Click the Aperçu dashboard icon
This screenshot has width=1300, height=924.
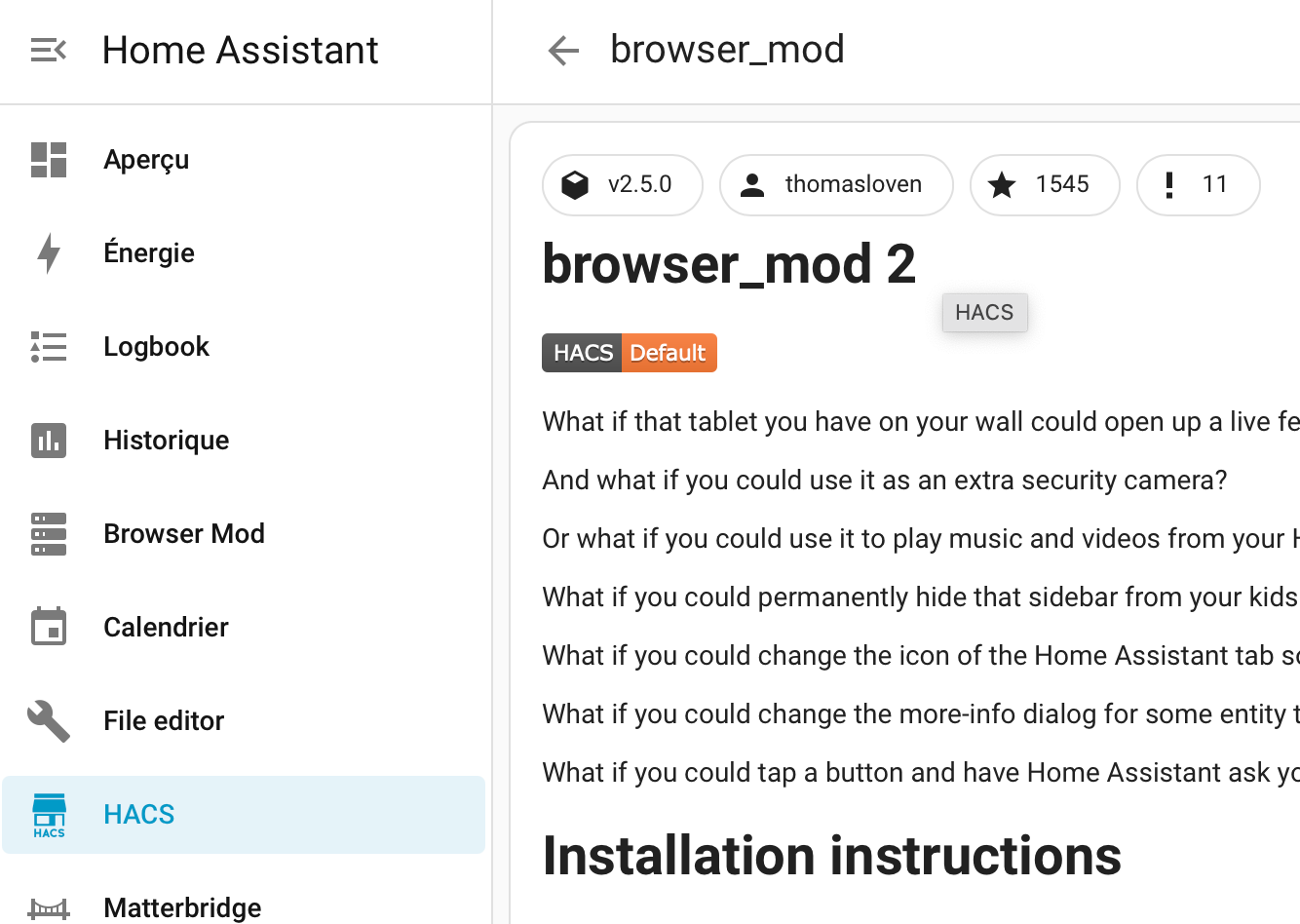(48, 160)
